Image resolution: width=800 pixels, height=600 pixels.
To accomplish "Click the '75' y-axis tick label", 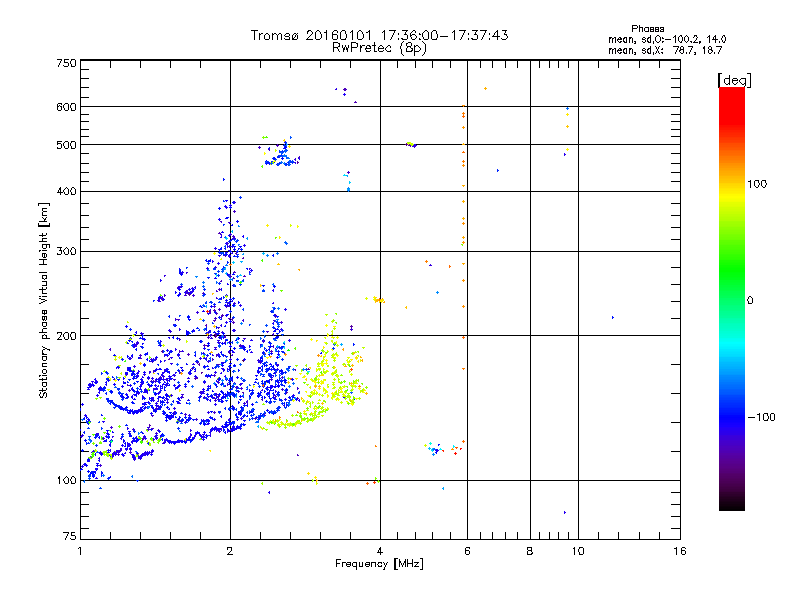I will coord(70,536).
